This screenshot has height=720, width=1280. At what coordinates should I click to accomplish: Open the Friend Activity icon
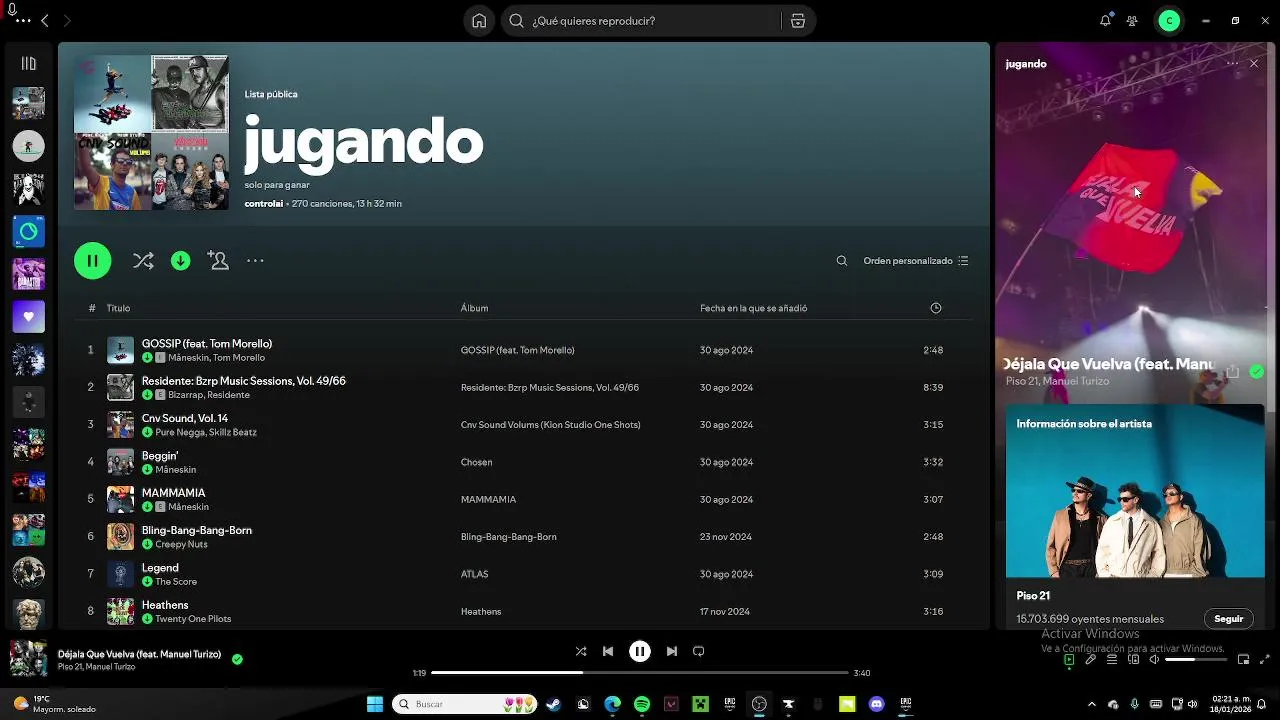[x=1132, y=21]
